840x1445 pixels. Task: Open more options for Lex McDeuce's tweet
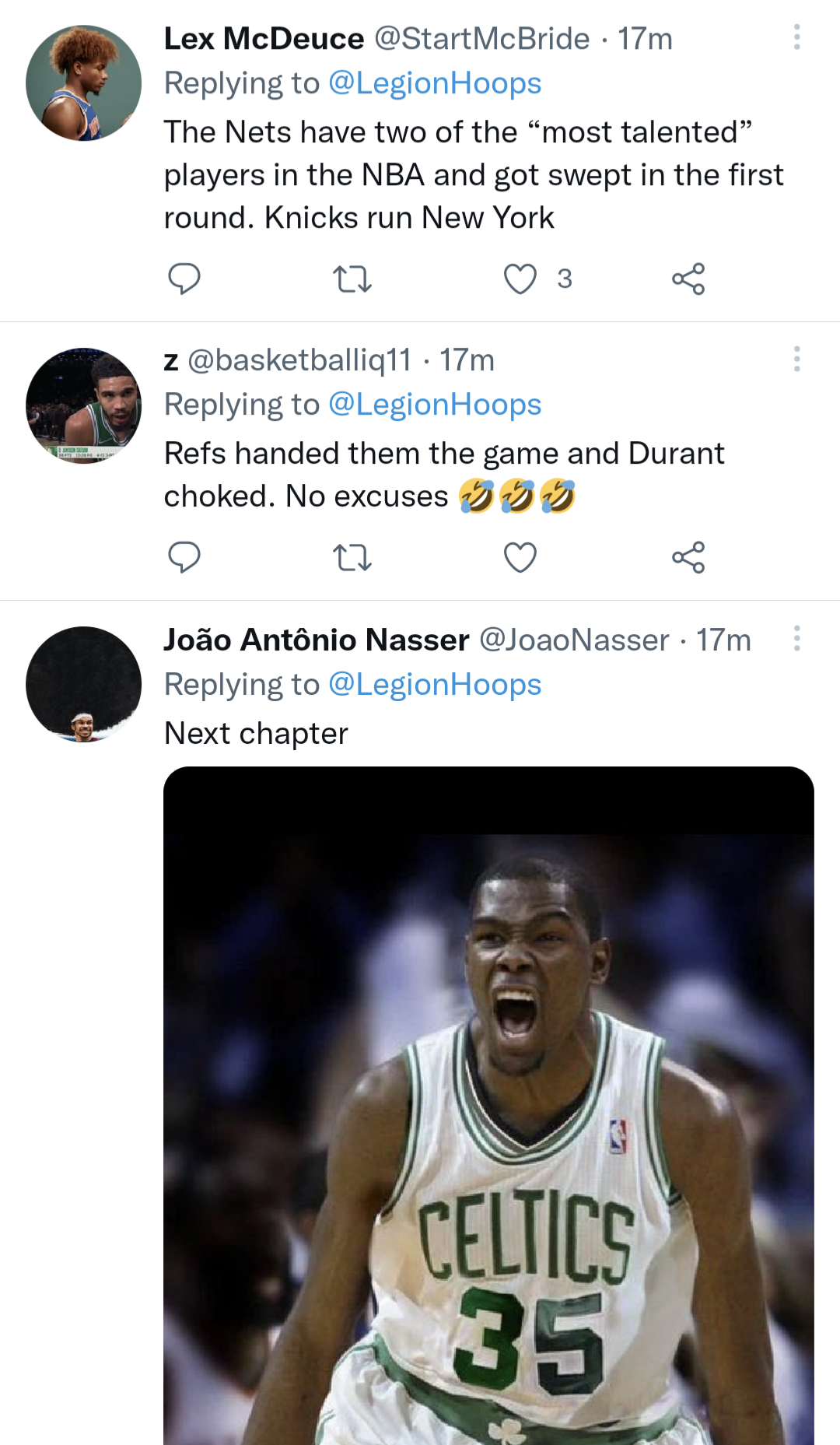pos(796,37)
